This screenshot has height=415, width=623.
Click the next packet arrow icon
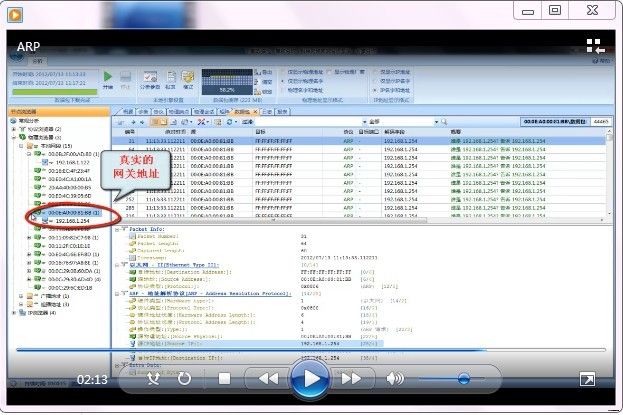click(142, 122)
